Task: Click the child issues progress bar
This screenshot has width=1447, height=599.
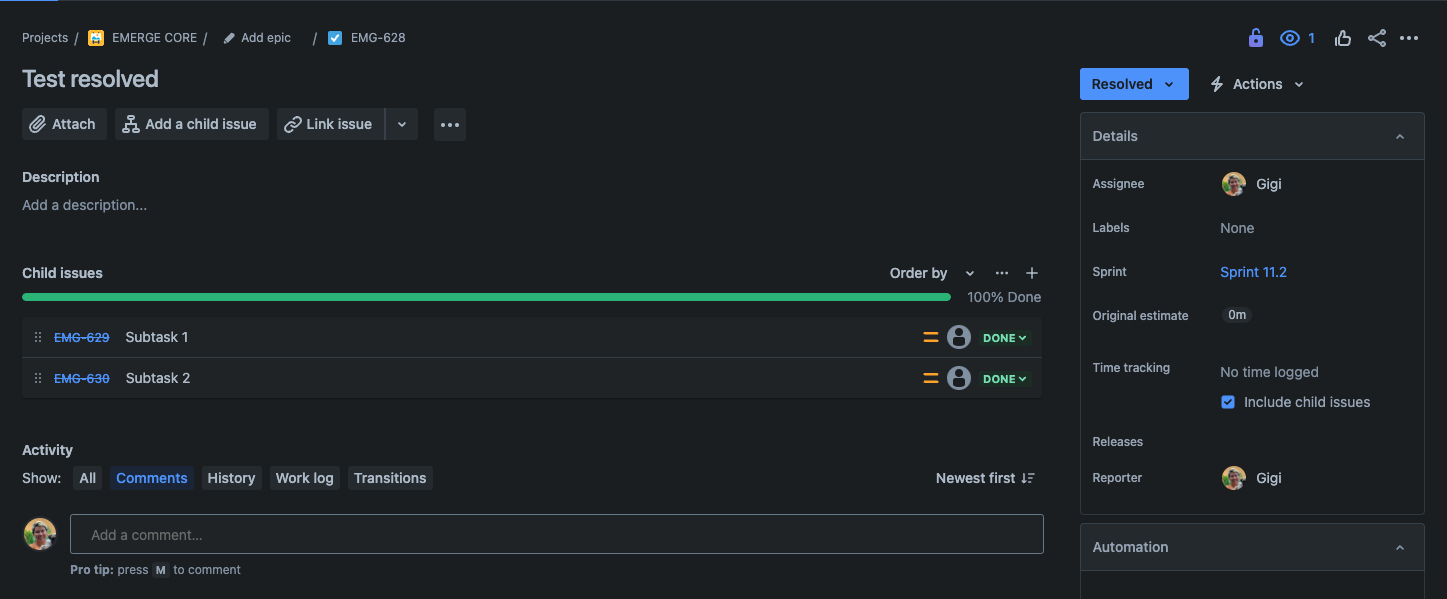Action: (x=486, y=297)
